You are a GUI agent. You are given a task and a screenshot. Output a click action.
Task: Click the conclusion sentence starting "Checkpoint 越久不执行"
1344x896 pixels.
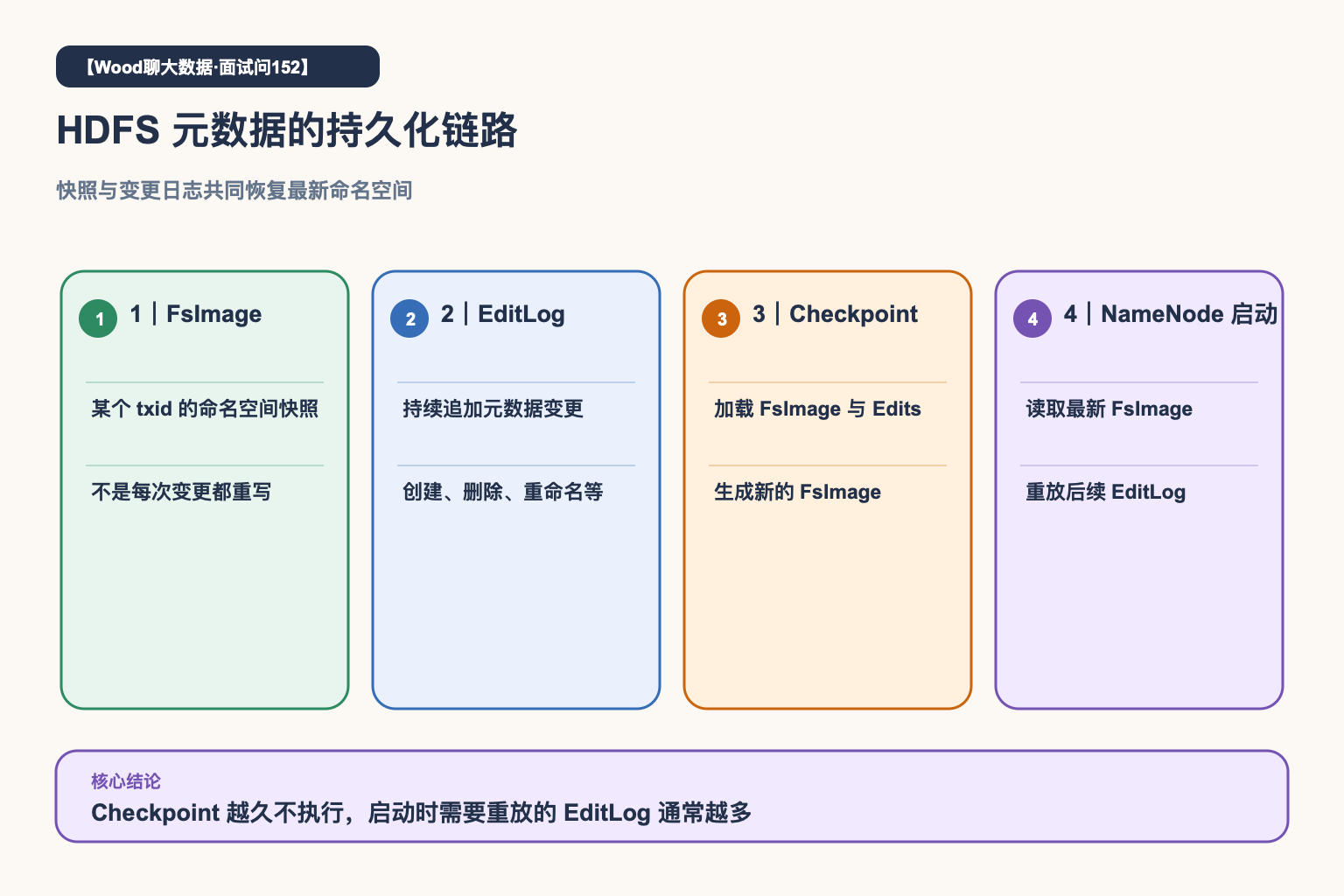(422, 813)
